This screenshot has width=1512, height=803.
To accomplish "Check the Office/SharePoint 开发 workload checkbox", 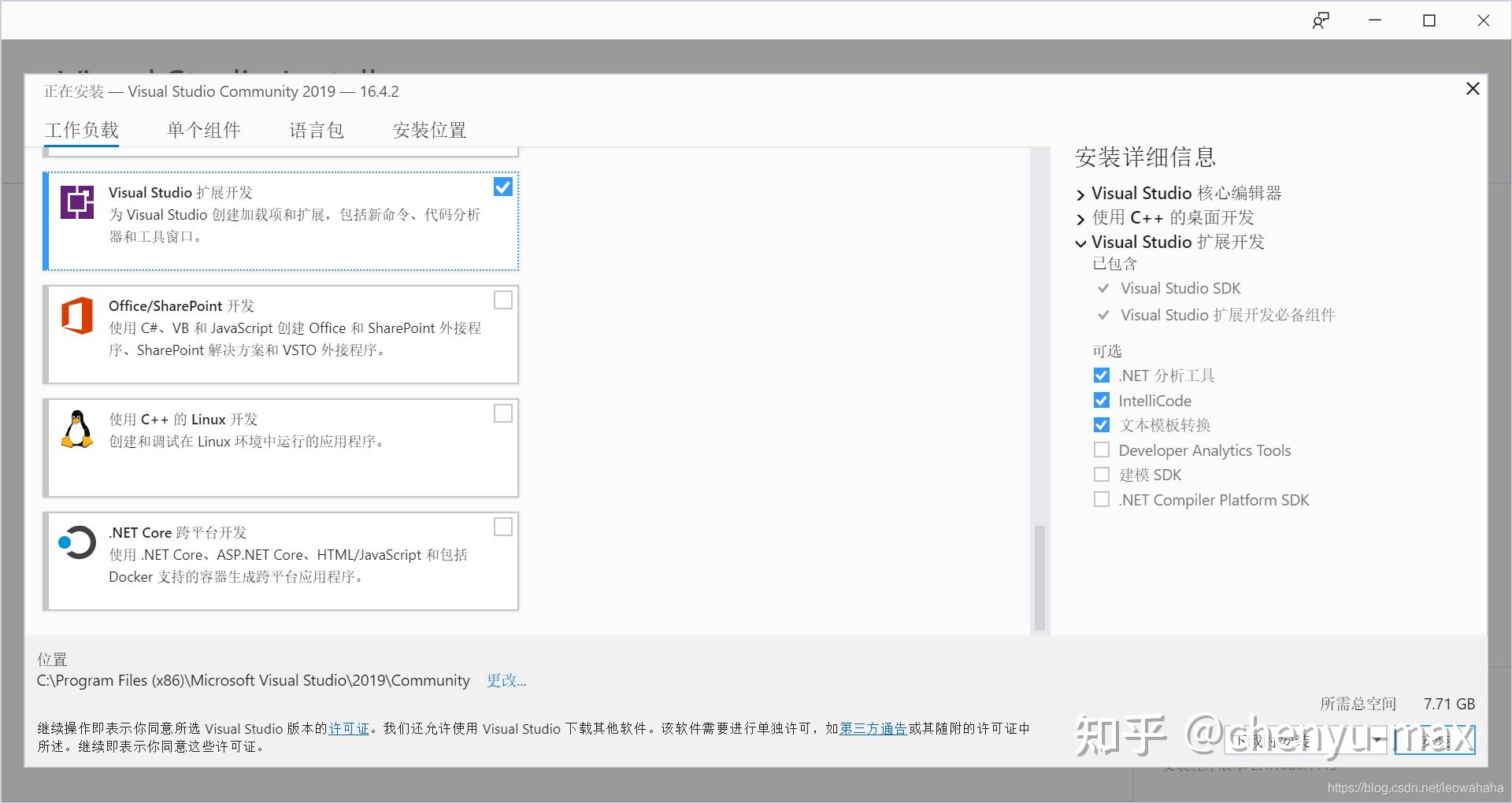I will click(502, 300).
